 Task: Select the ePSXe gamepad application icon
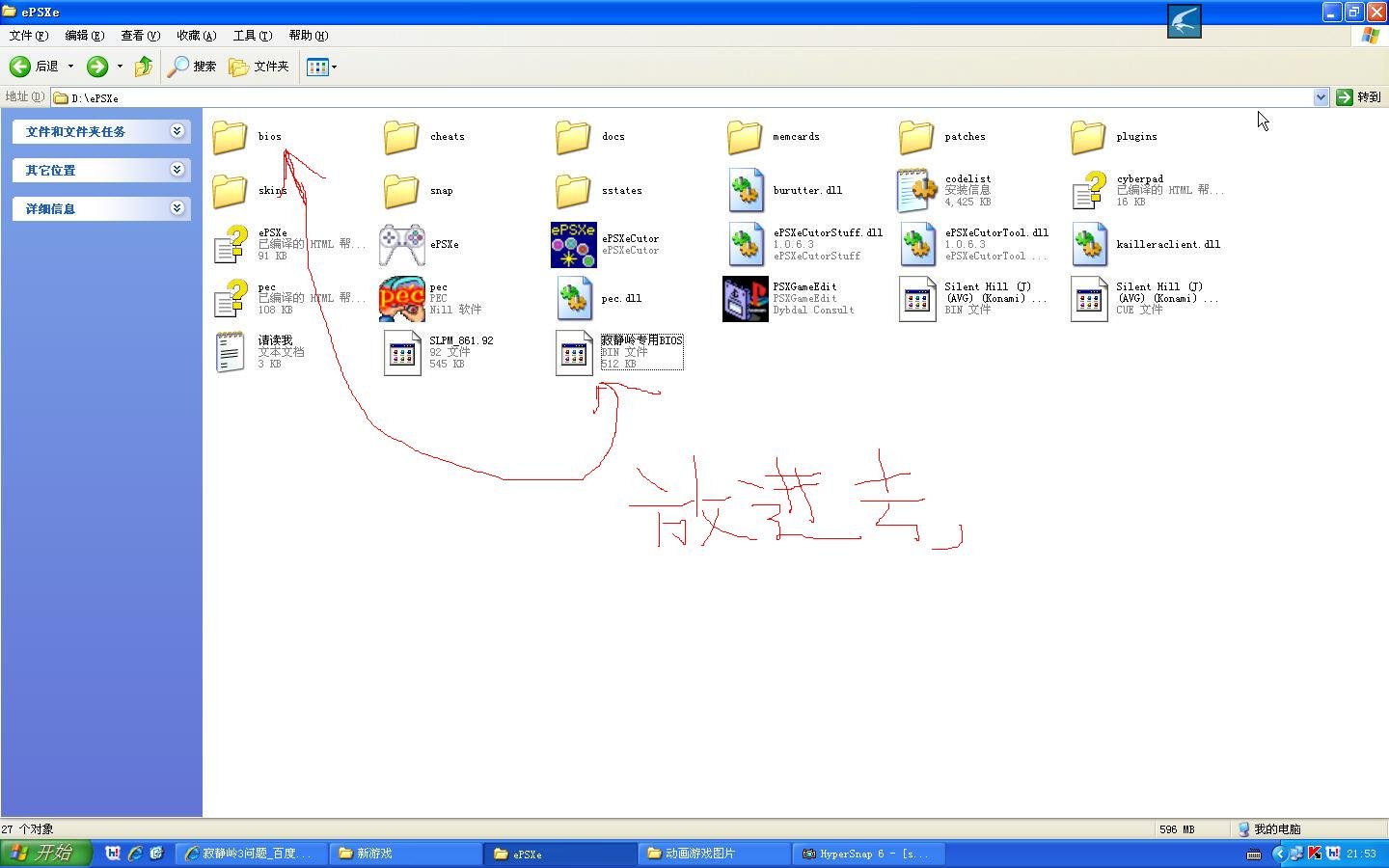(401, 245)
